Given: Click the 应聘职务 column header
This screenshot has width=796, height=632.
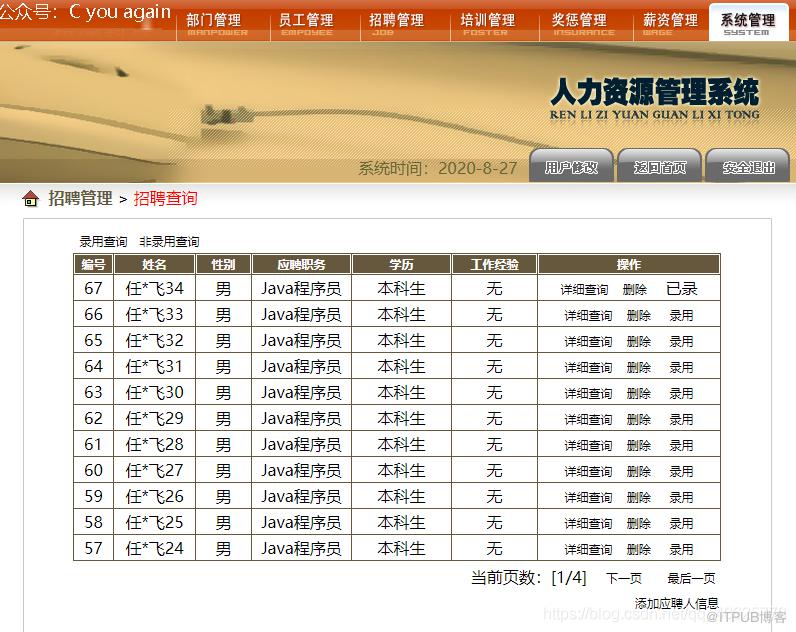Looking at the screenshot, I should (x=301, y=264).
